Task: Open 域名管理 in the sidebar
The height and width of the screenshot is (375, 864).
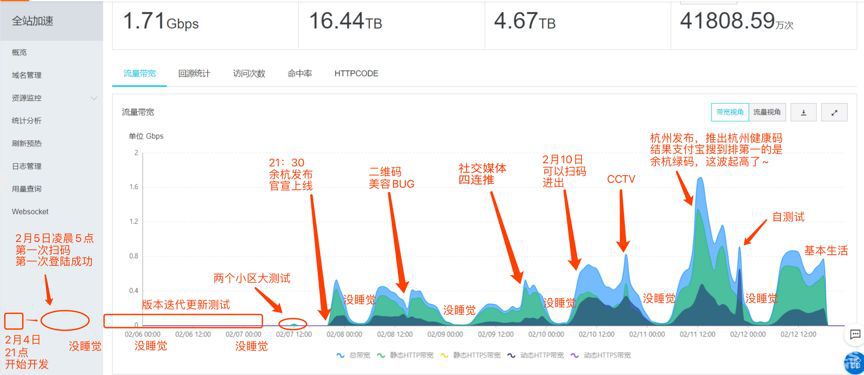Action: (x=26, y=75)
